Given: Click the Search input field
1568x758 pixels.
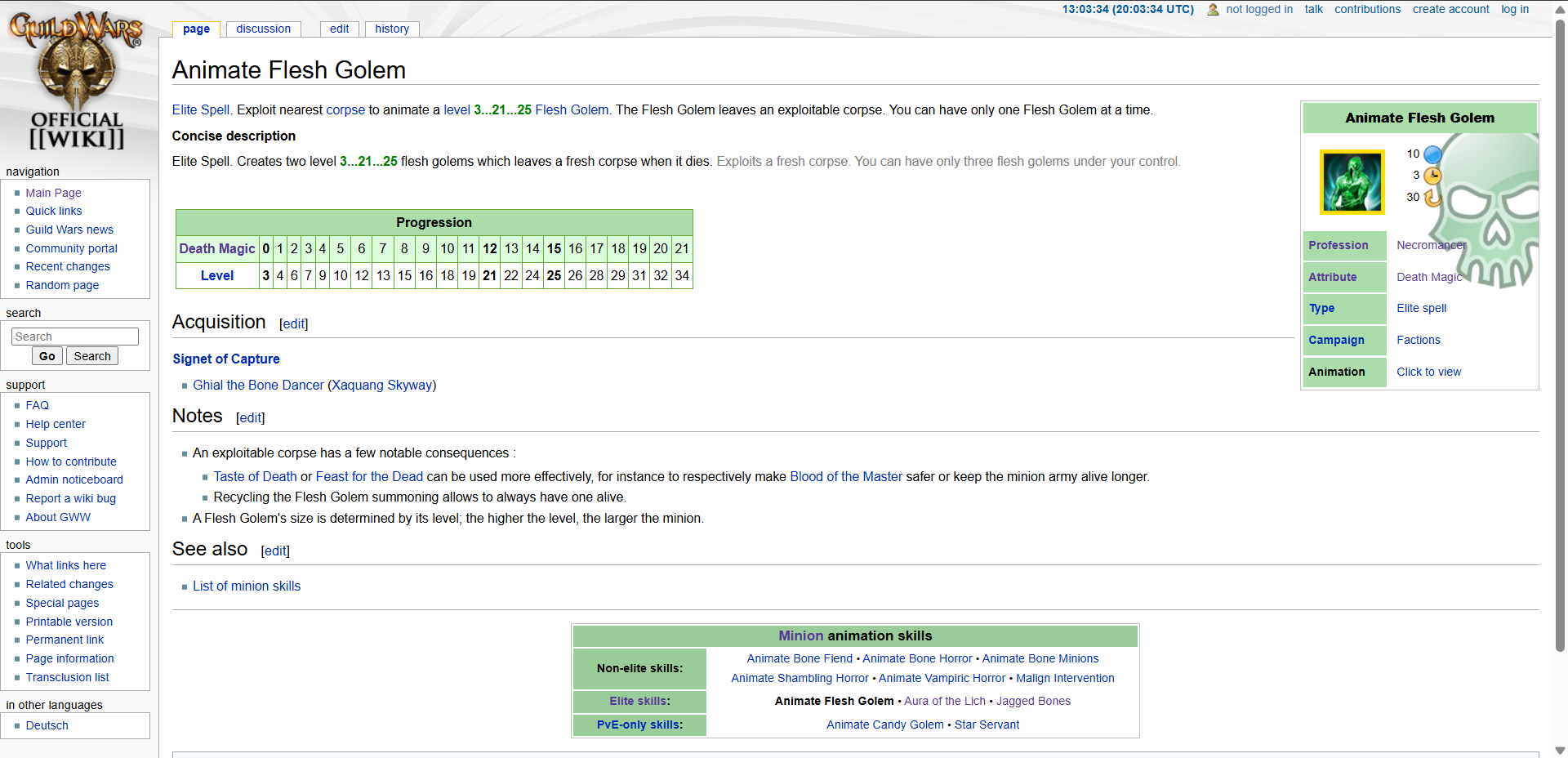Looking at the screenshot, I should [75, 337].
